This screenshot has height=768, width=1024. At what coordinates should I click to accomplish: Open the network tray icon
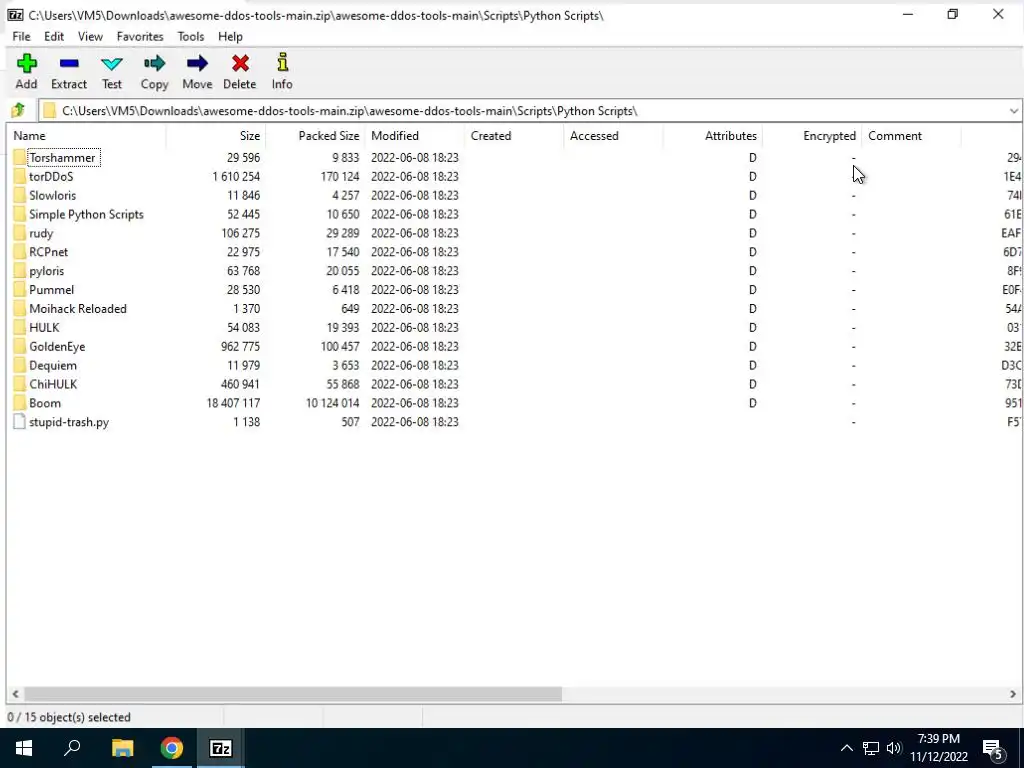point(871,748)
